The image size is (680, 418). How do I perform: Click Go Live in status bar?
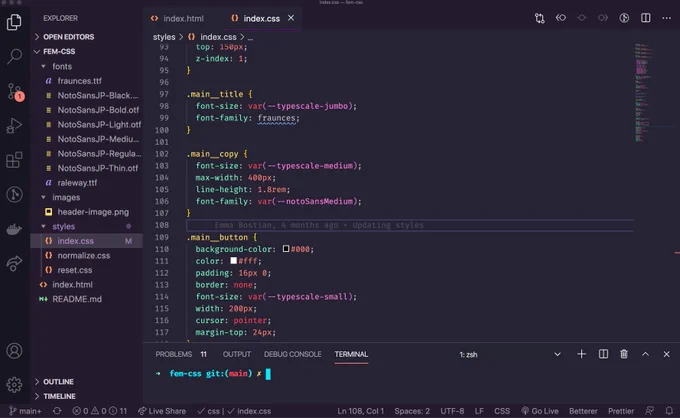click(539, 411)
